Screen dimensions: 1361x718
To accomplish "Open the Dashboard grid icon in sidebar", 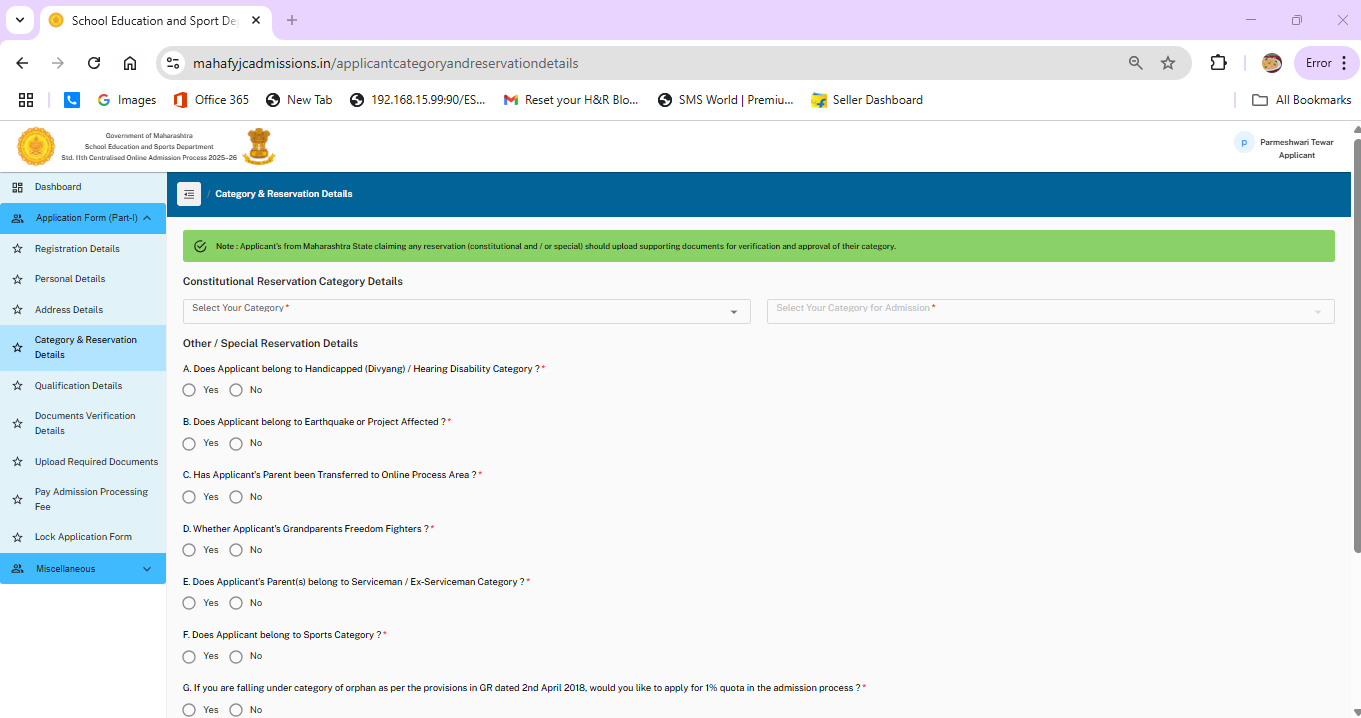I will (x=17, y=187).
